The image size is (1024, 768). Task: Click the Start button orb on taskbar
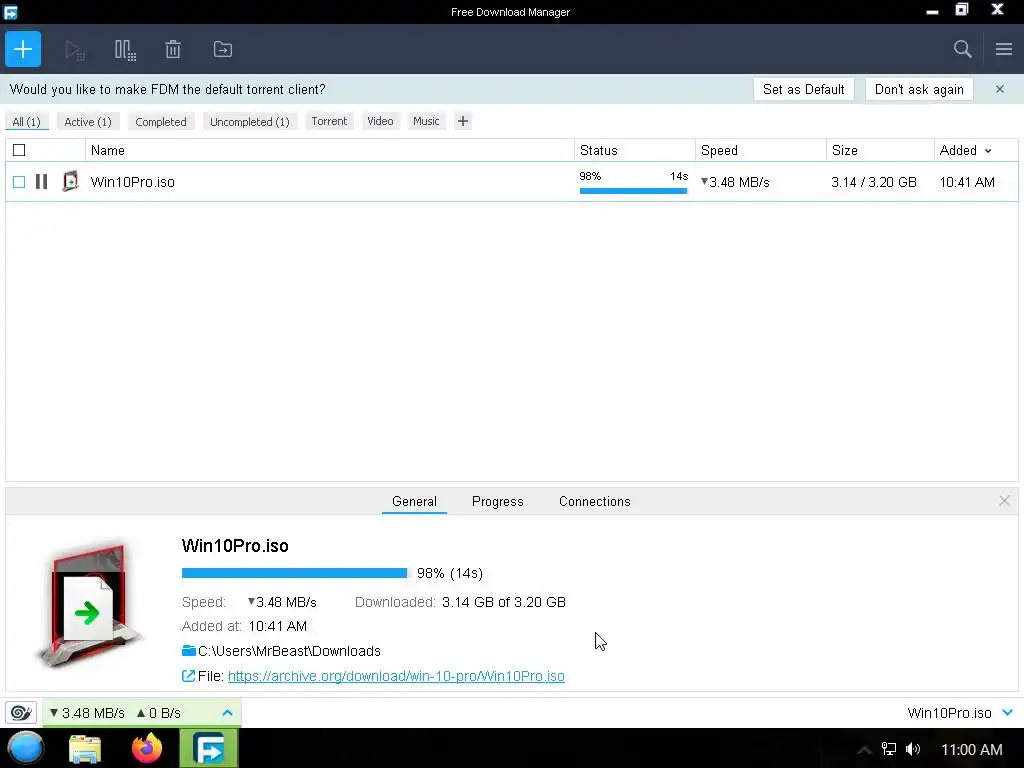(26, 748)
